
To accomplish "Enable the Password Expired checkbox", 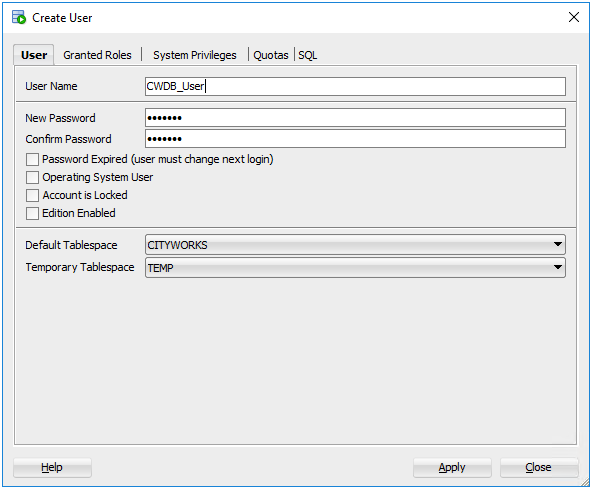I will [32, 159].
